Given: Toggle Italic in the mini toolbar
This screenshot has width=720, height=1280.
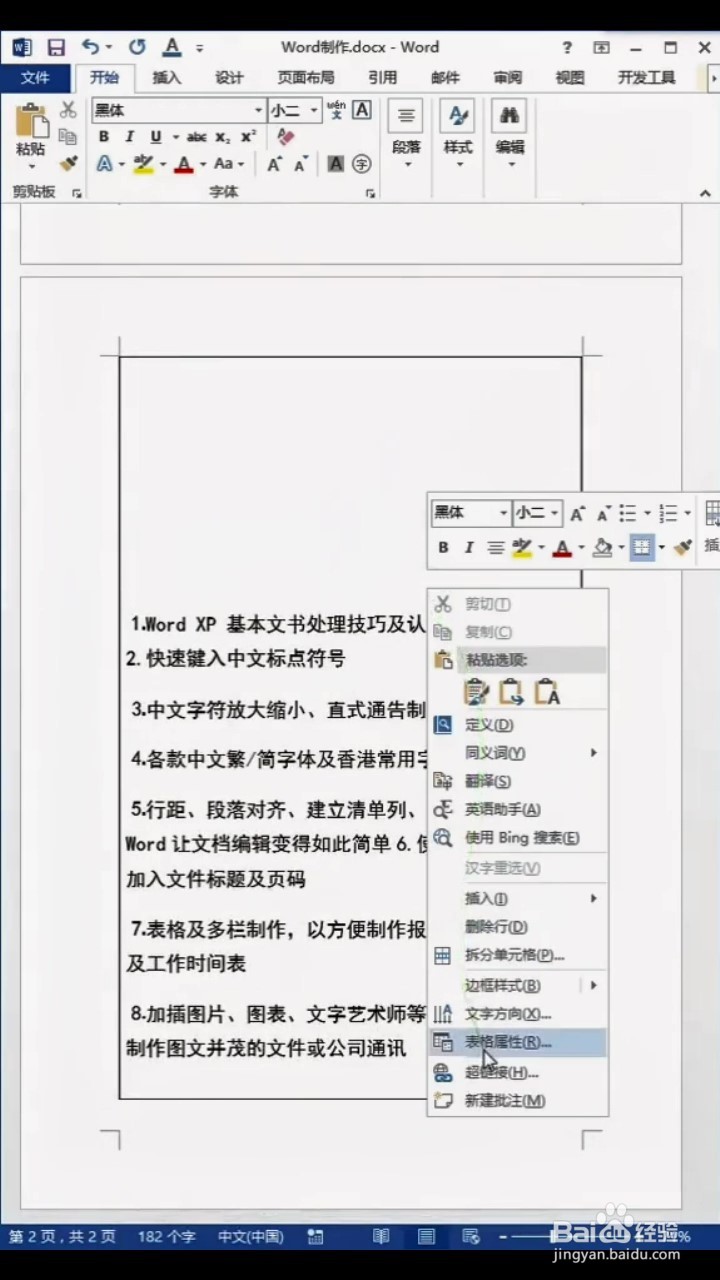Looking at the screenshot, I should (468, 547).
